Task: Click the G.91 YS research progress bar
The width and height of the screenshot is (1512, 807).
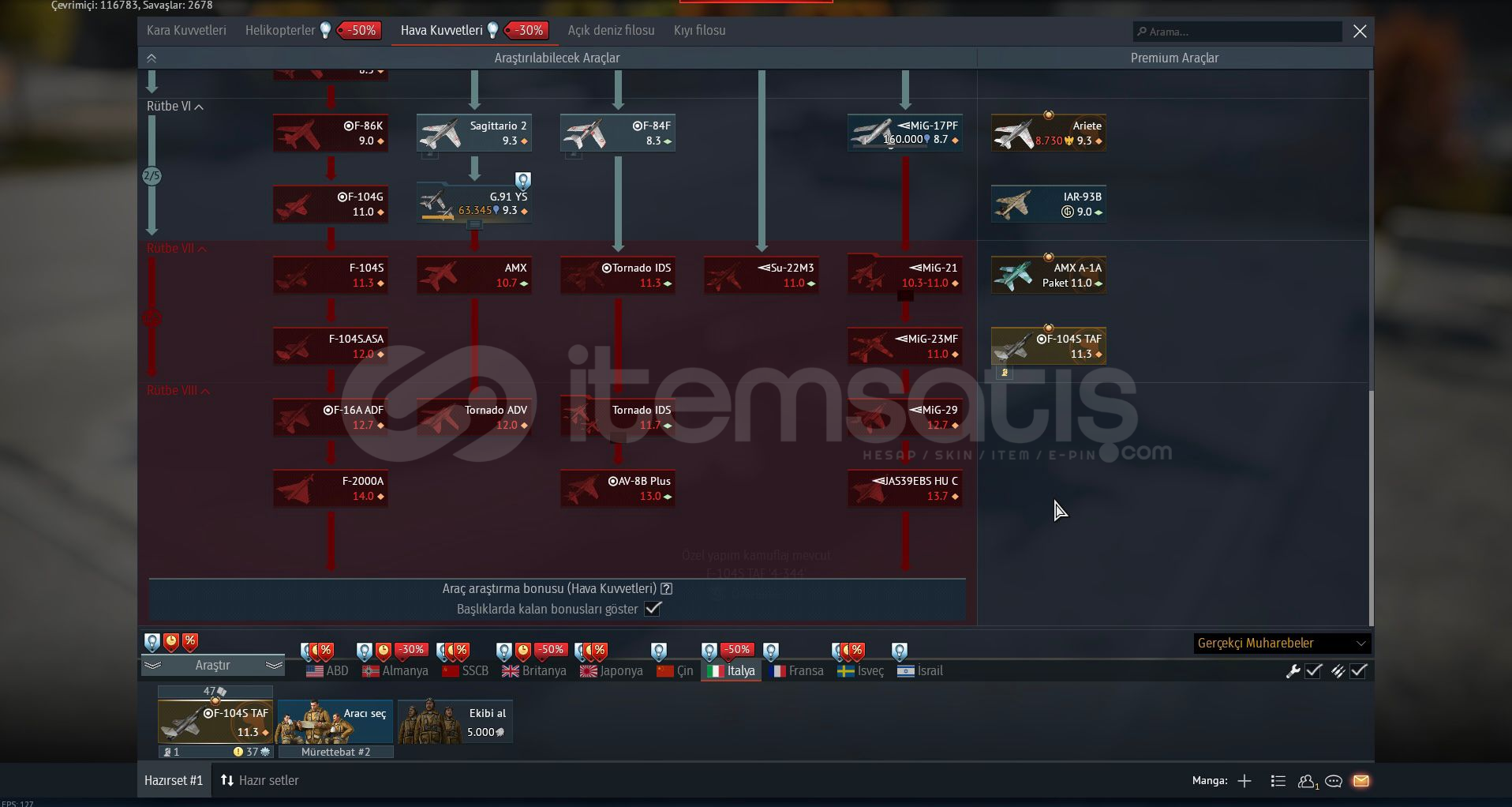Action: pyautogui.click(x=438, y=217)
